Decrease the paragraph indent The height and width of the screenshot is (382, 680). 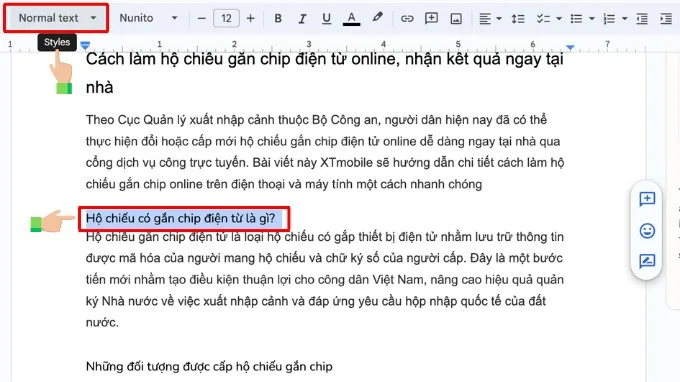(x=642, y=18)
